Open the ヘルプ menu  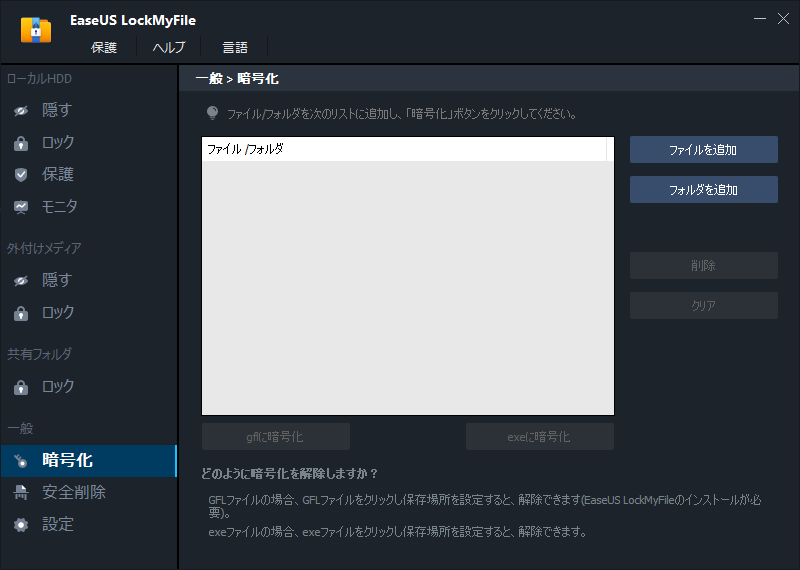[x=169, y=47]
